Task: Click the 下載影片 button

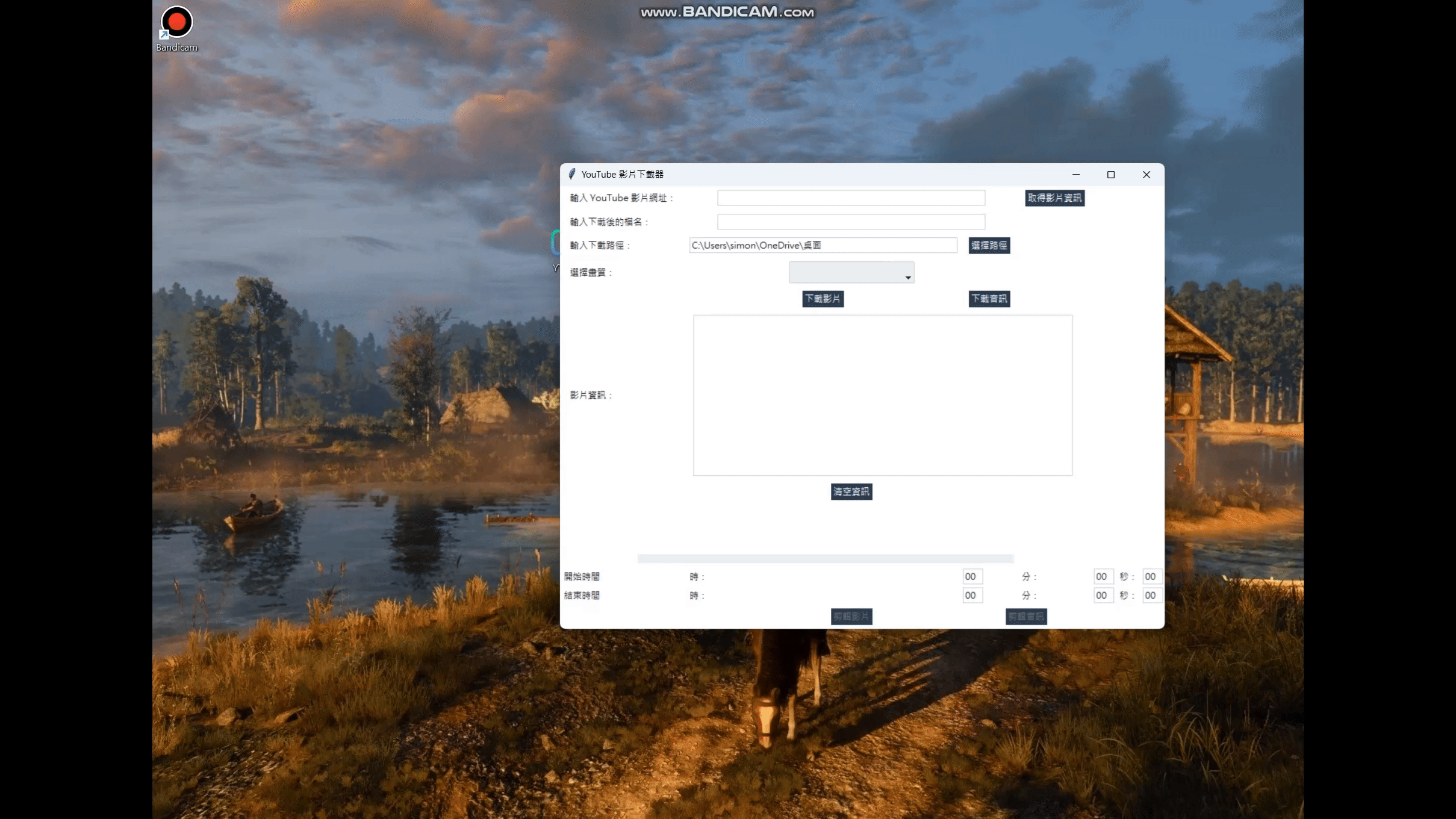Action: (x=823, y=299)
